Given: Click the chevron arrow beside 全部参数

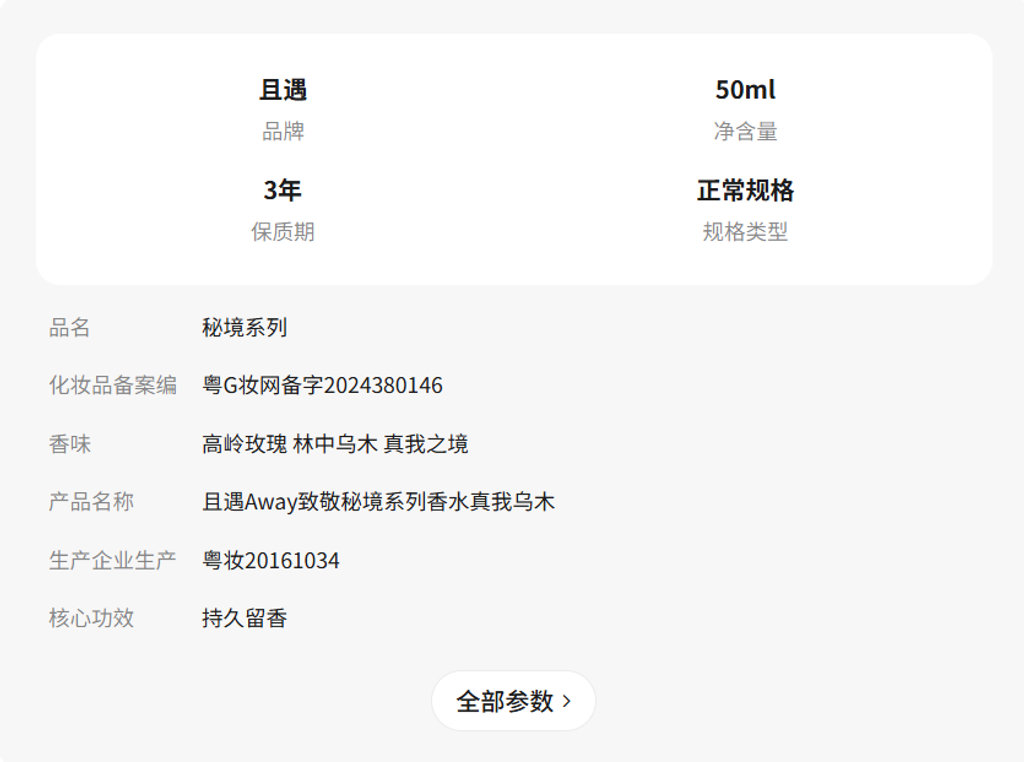Looking at the screenshot, I should (x=567, y=702).
